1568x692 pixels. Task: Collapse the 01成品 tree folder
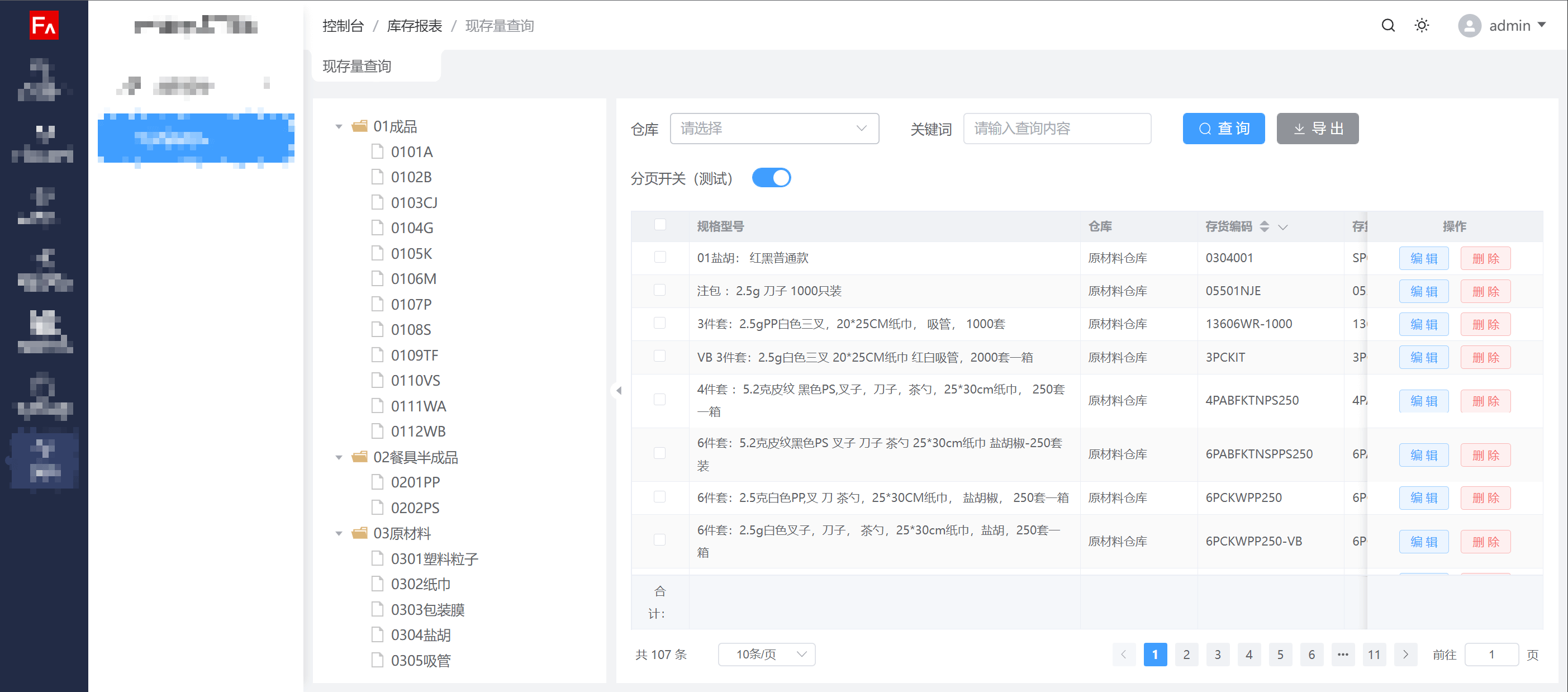(339, 126)
